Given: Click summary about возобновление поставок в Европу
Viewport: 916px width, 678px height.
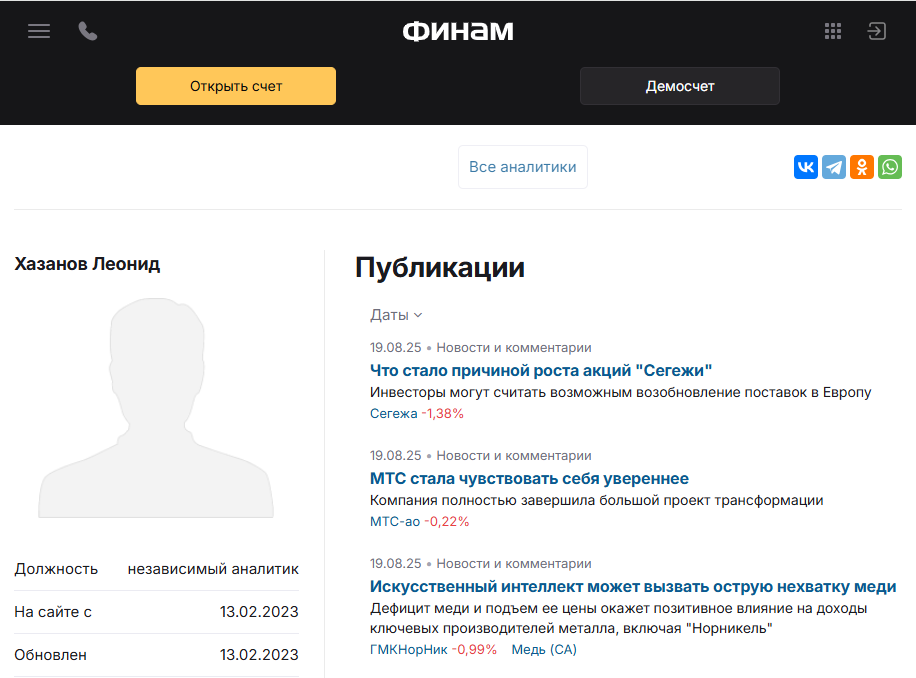Looking at the screenshot, I should [620, 392].
